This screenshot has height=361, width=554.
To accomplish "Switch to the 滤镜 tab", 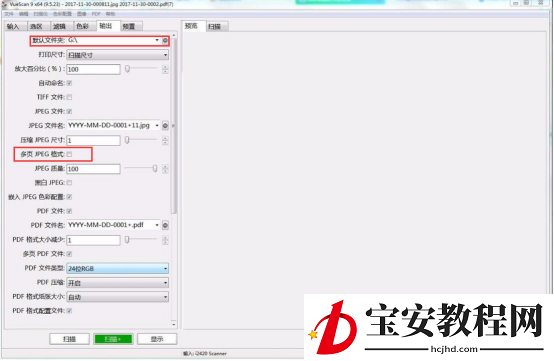I will coord(60,26).
